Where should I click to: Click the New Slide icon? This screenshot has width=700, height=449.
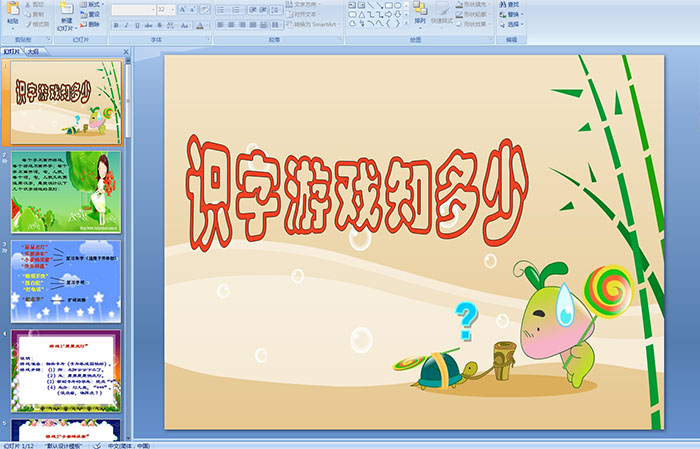tap(67, 8)
